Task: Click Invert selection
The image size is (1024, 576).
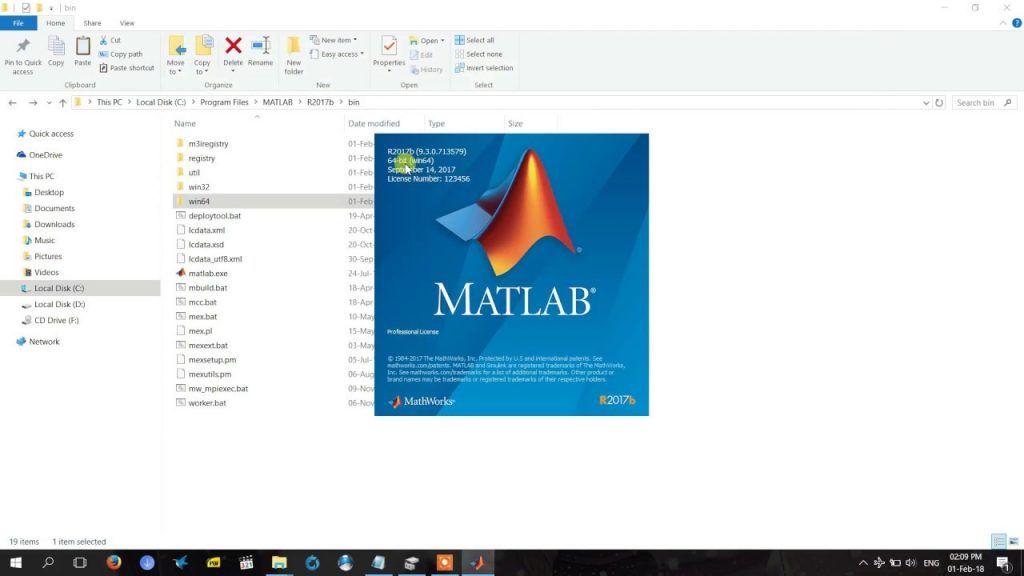Action: click(x=483, y=68)
